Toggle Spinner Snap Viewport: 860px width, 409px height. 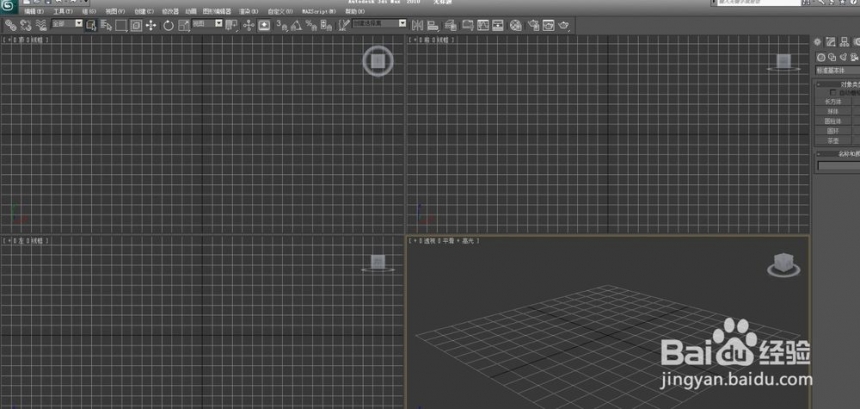click(326, 25)
